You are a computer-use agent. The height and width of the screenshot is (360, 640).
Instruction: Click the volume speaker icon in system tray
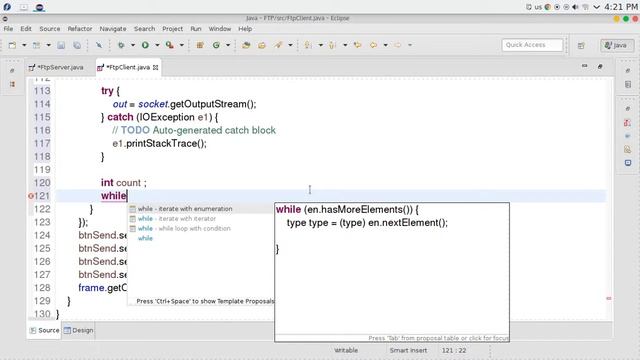point(576,7)
